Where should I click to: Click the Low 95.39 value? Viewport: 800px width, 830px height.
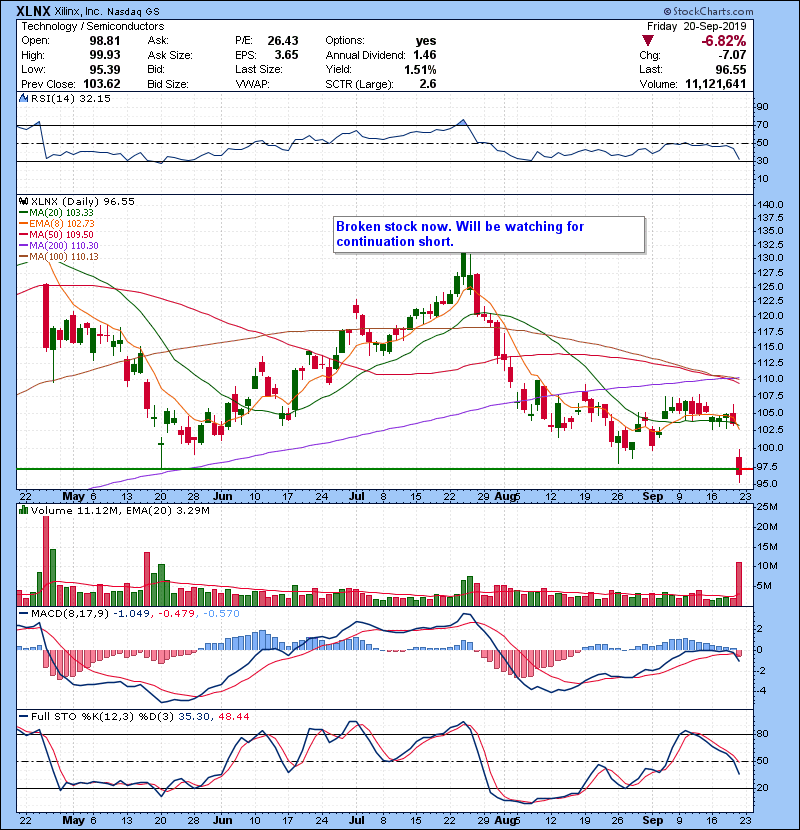[105, 69]
